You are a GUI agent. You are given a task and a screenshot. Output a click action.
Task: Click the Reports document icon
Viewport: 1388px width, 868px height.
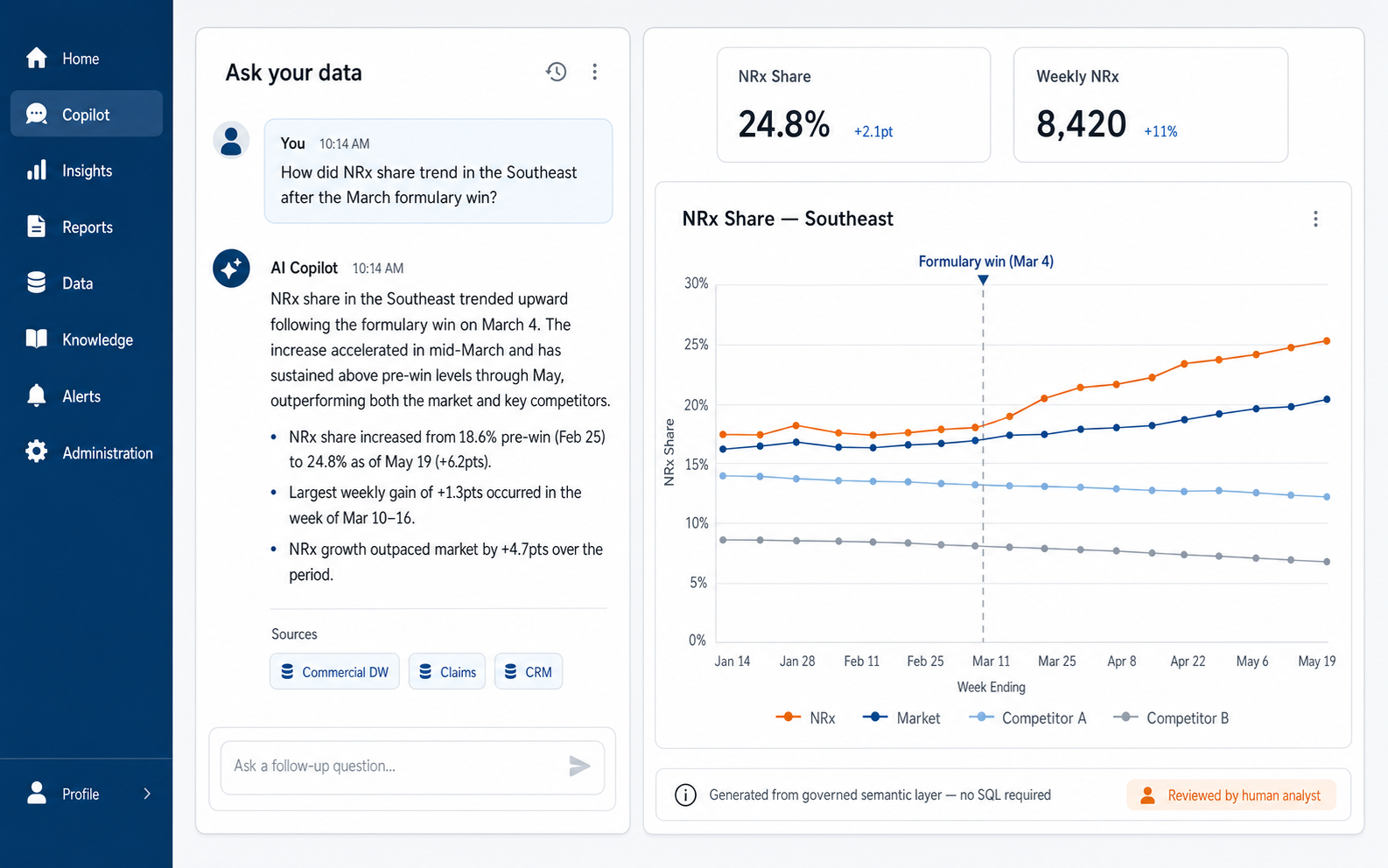pos(37,227)
